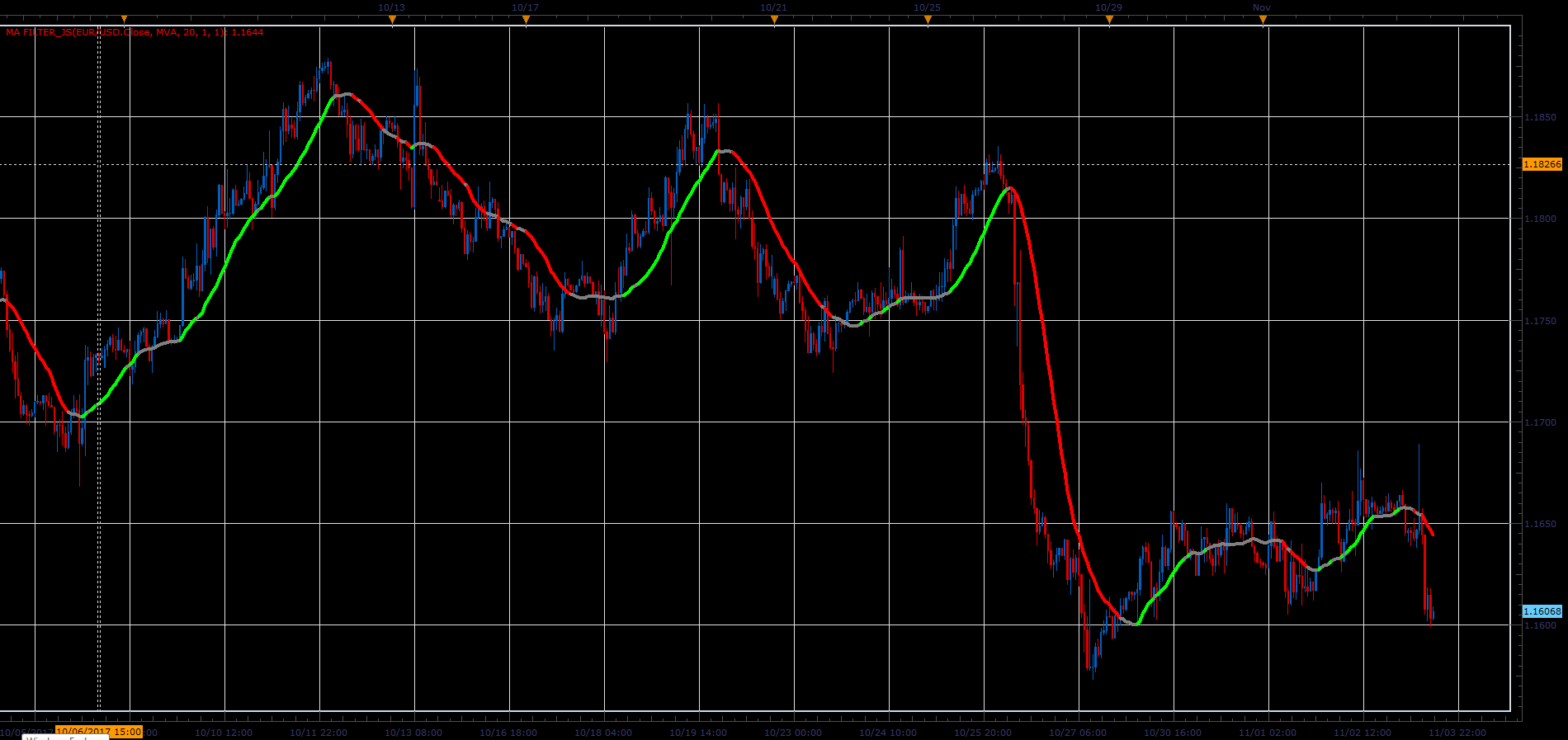Click the Nov month label at top
1568x740 pixels.
pos(1262,7)
